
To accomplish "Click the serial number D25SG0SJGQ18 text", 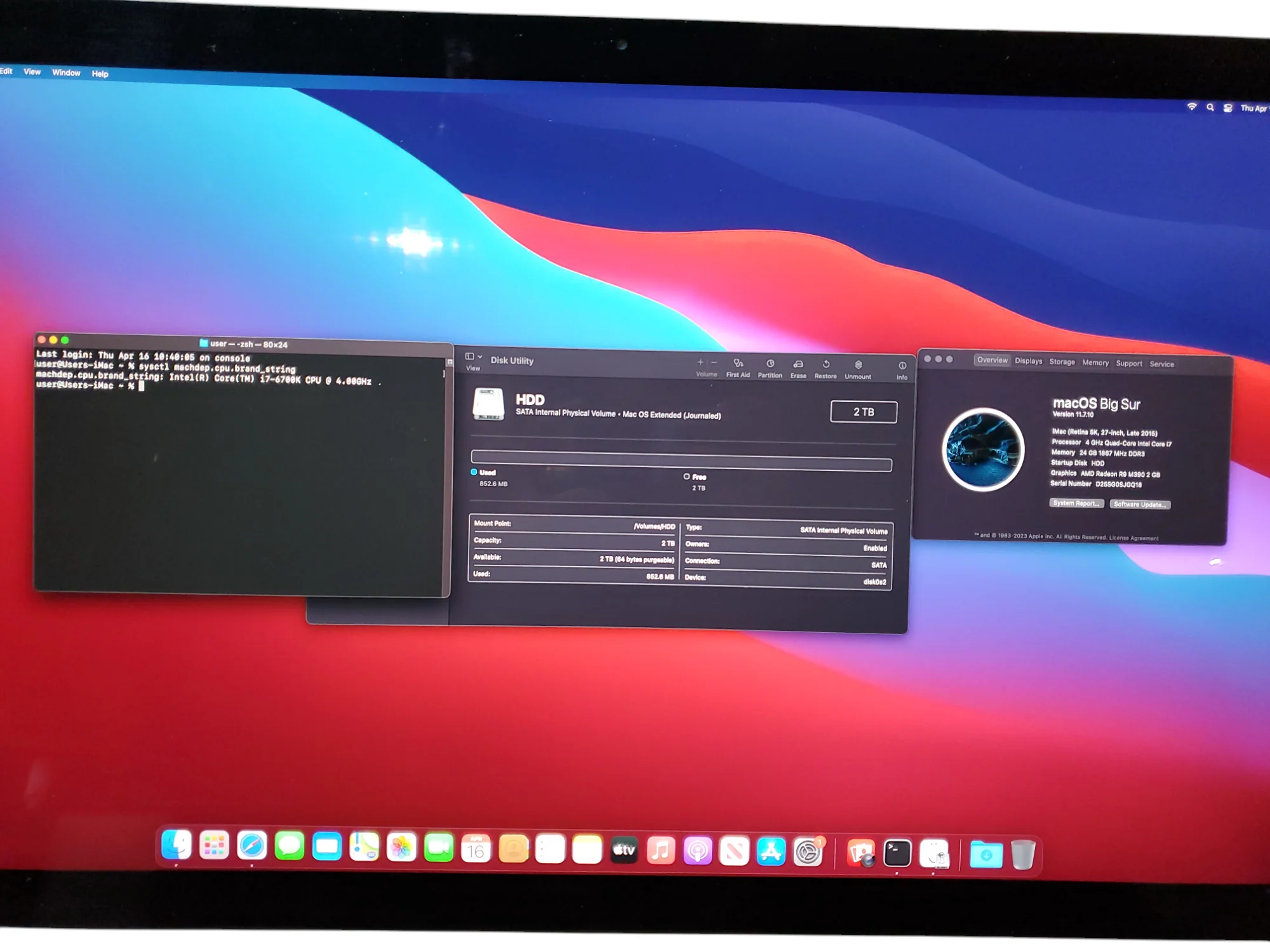I will tap(1119, 484).
